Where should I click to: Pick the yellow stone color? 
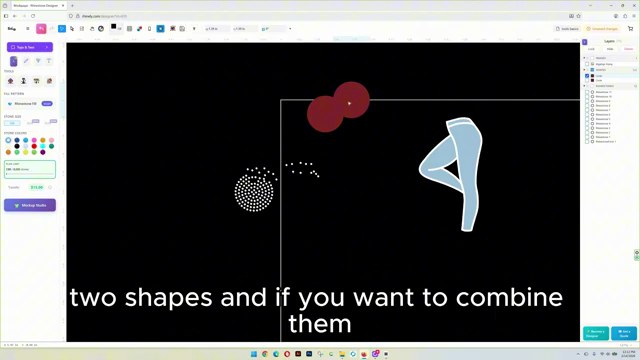[x=25, y=152]
